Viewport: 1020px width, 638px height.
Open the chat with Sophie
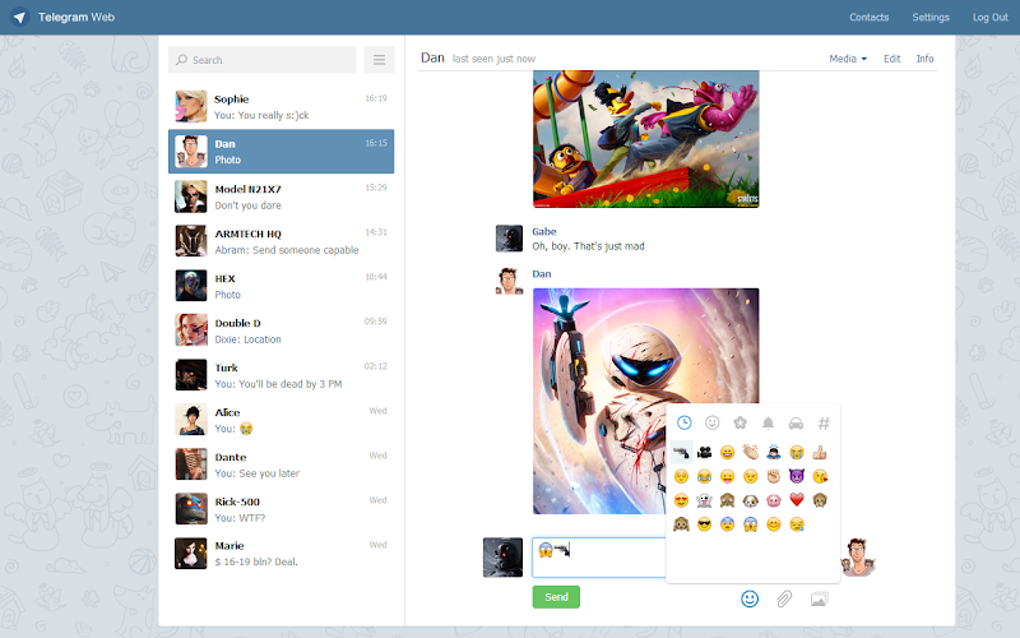coord(280,106)
